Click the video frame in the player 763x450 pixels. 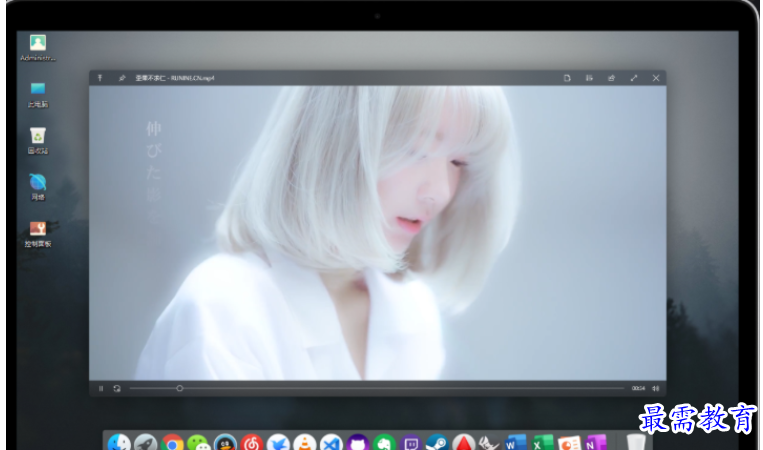point(378,233)
